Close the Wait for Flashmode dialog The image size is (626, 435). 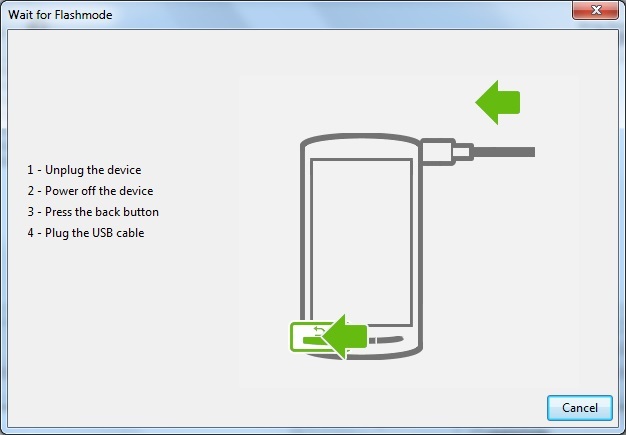click(x=596, y=10)
